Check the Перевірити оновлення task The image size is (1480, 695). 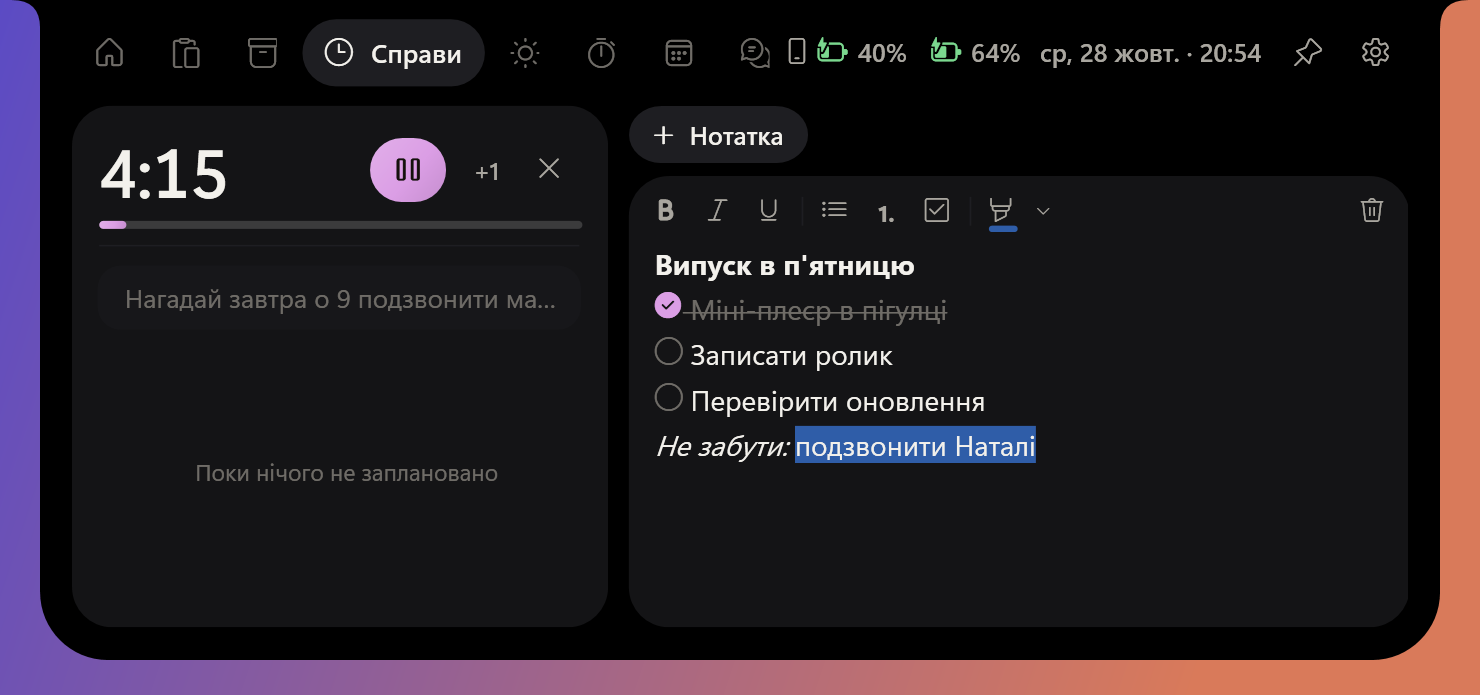pos(668,397)
